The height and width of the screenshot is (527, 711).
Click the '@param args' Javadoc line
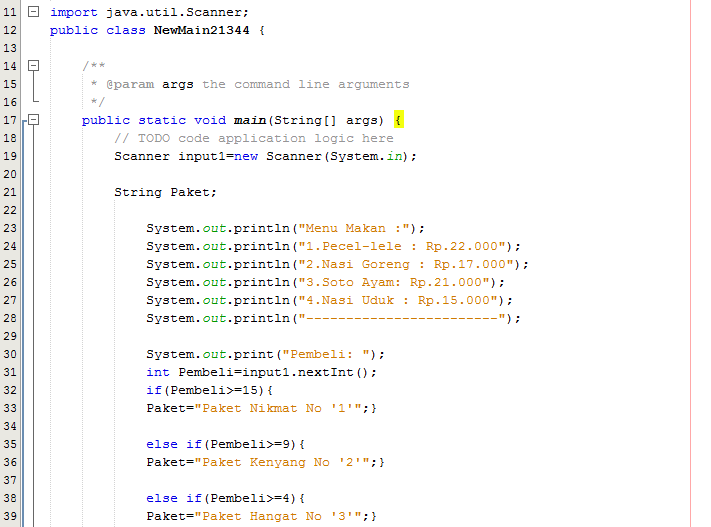point(250,84)
